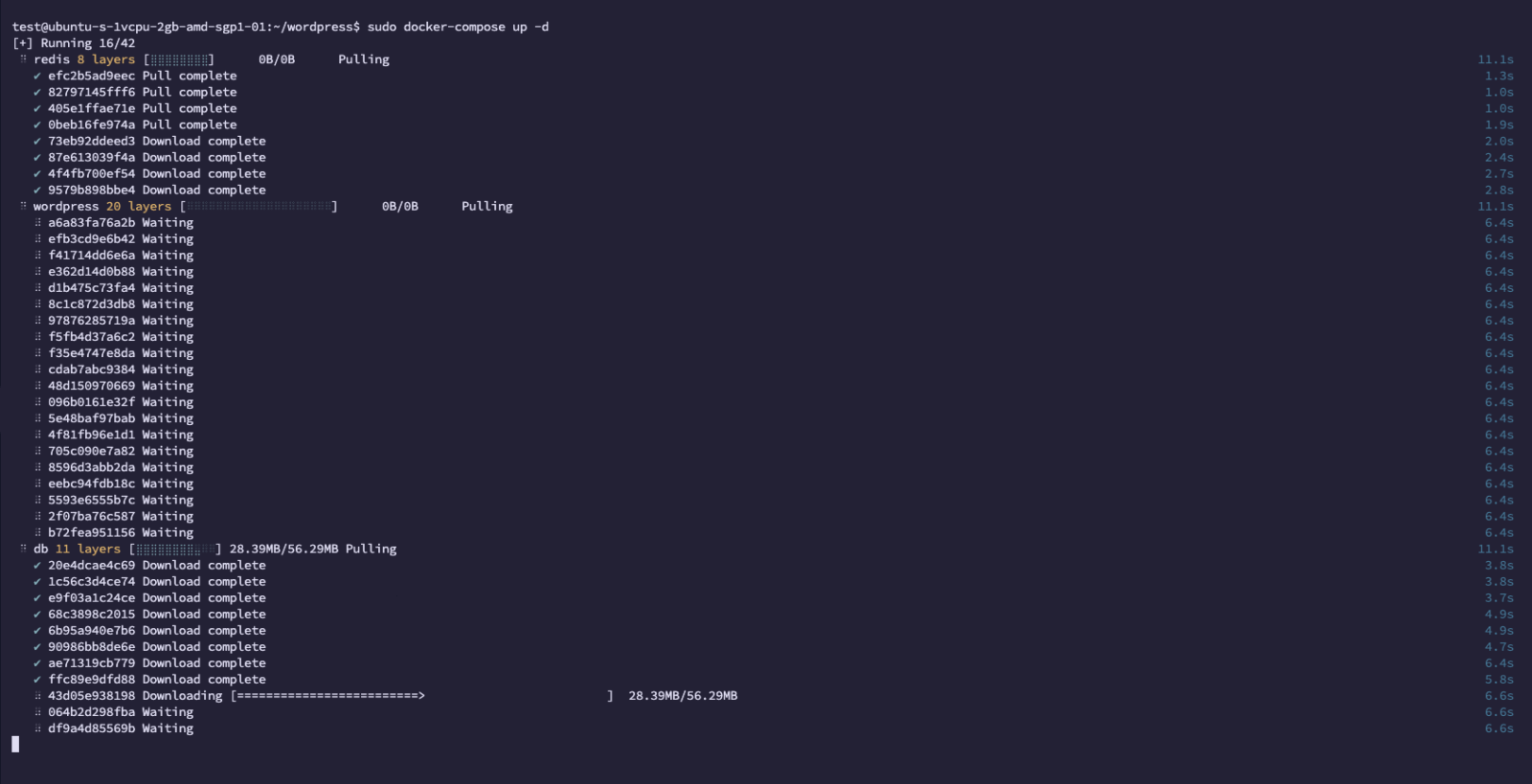Click the '2.0s' elapsed time value
Image resolution: width=1532 pixels, height=784 pixels.
coord(1499,141)
